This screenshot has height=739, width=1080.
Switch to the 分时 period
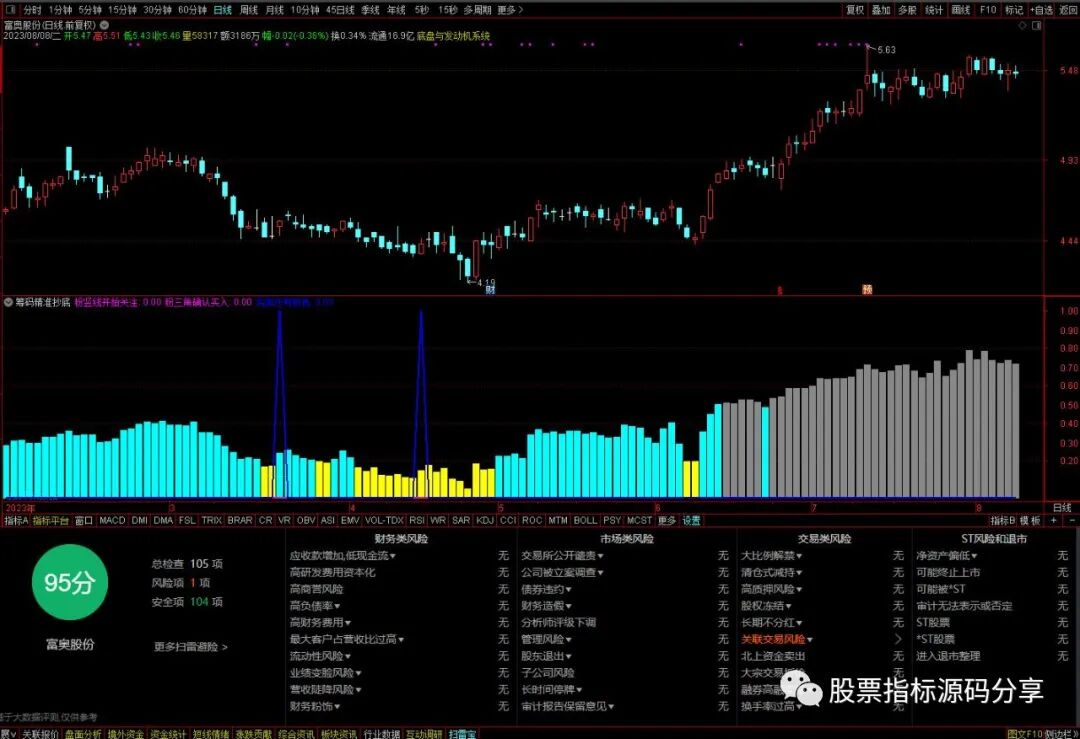tap(32, 10)
